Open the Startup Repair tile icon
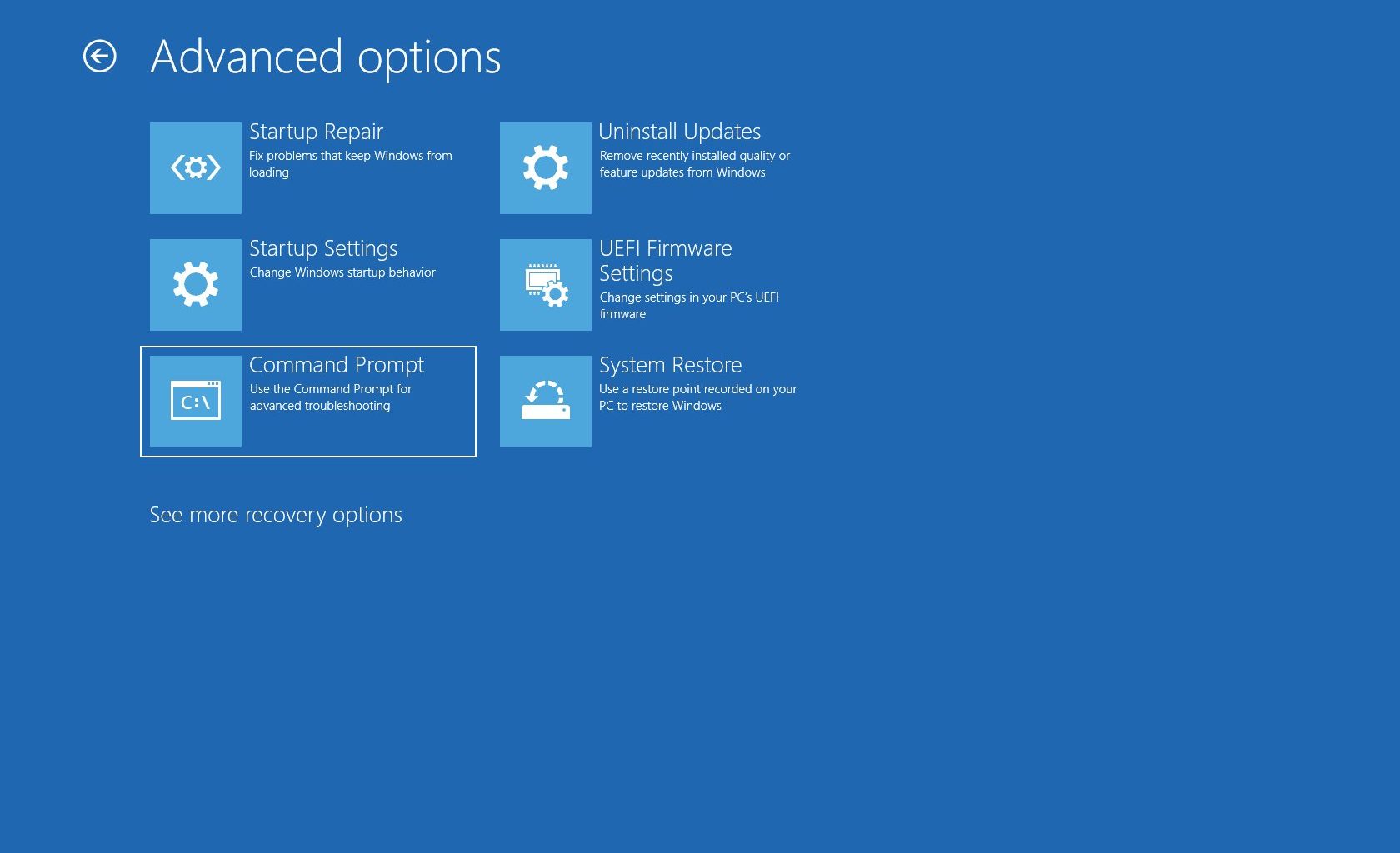The height and width of the screenshot is (853, 1400). [x=196, y=168]
